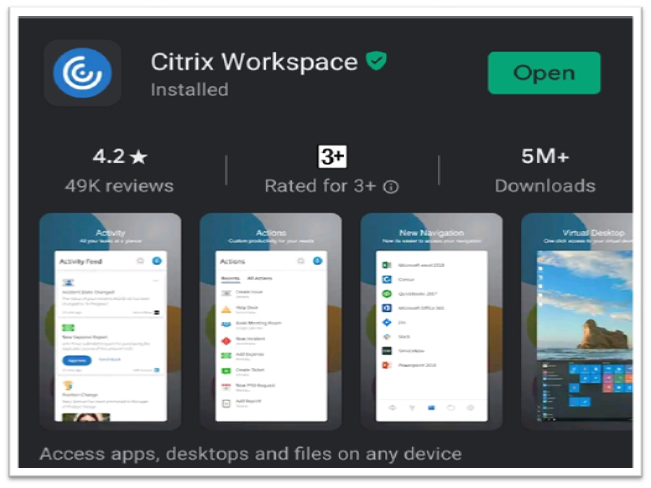Viewport: 651px width, 488px height.
Task: Tap the 3+ content rating badge
Action: point(332,156)
